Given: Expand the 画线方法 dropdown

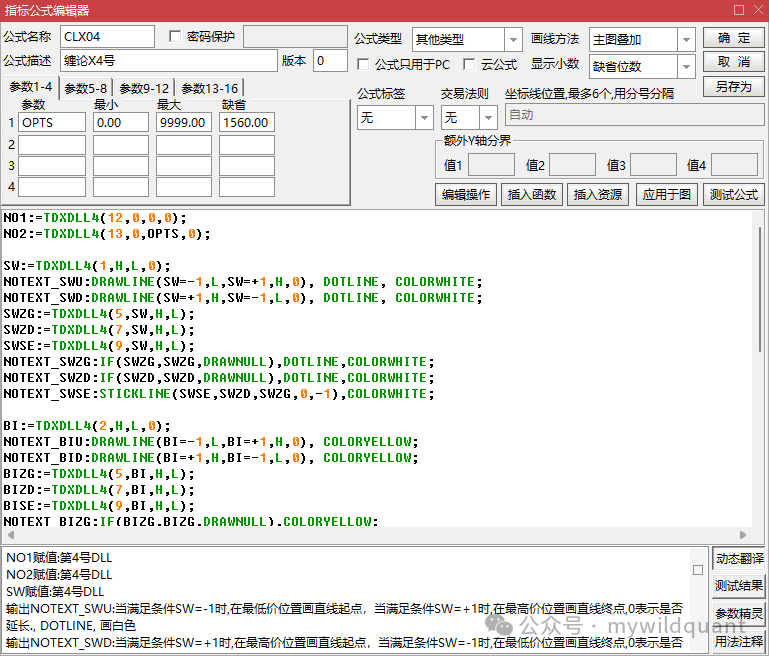Looking at the screenshot, I should [686, 40].
